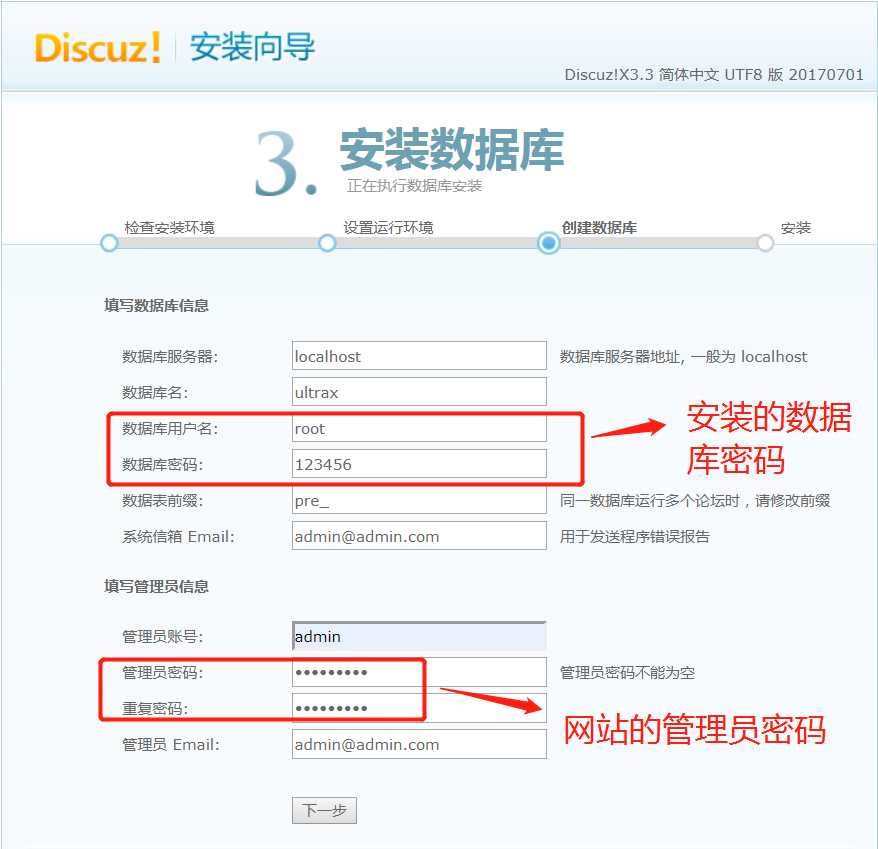Click the hint 数据库服务器地址, 一般为 localhost

coord(683,357)
